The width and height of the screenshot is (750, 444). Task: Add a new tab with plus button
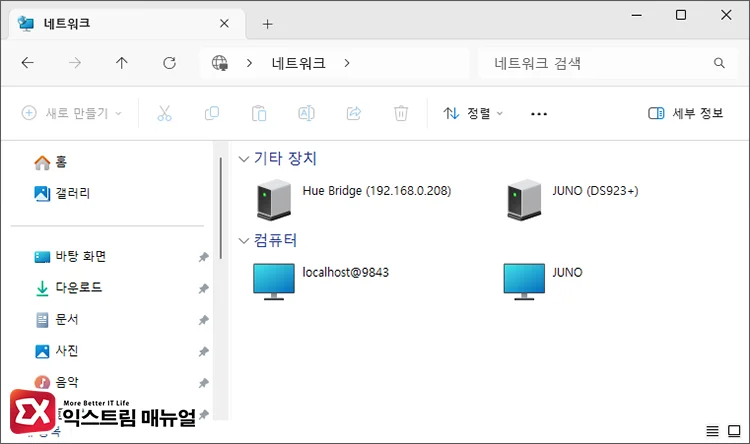(267, 24)
